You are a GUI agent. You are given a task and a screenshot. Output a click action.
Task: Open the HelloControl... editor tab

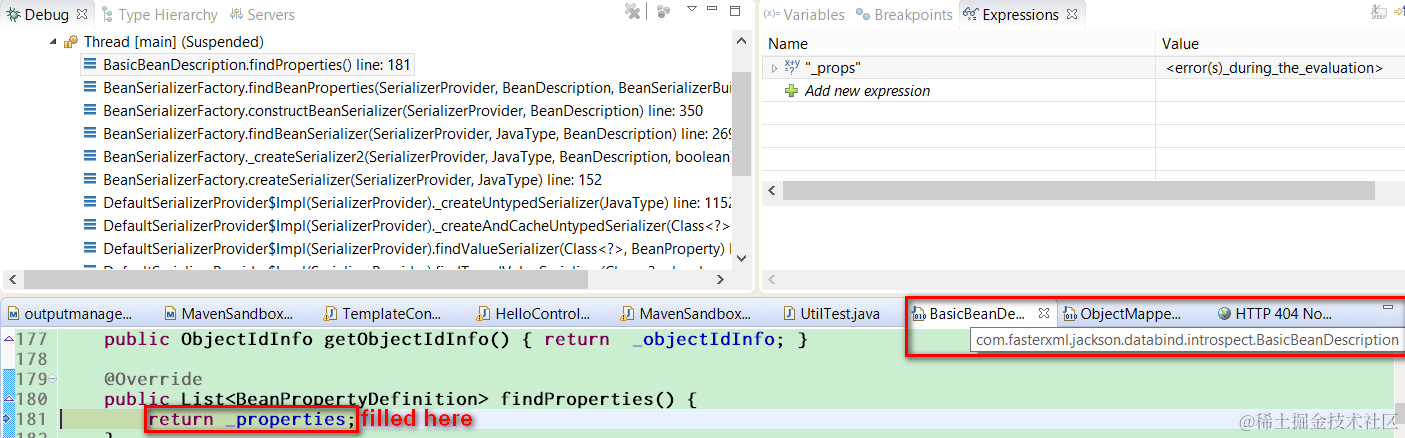(534, 314)
